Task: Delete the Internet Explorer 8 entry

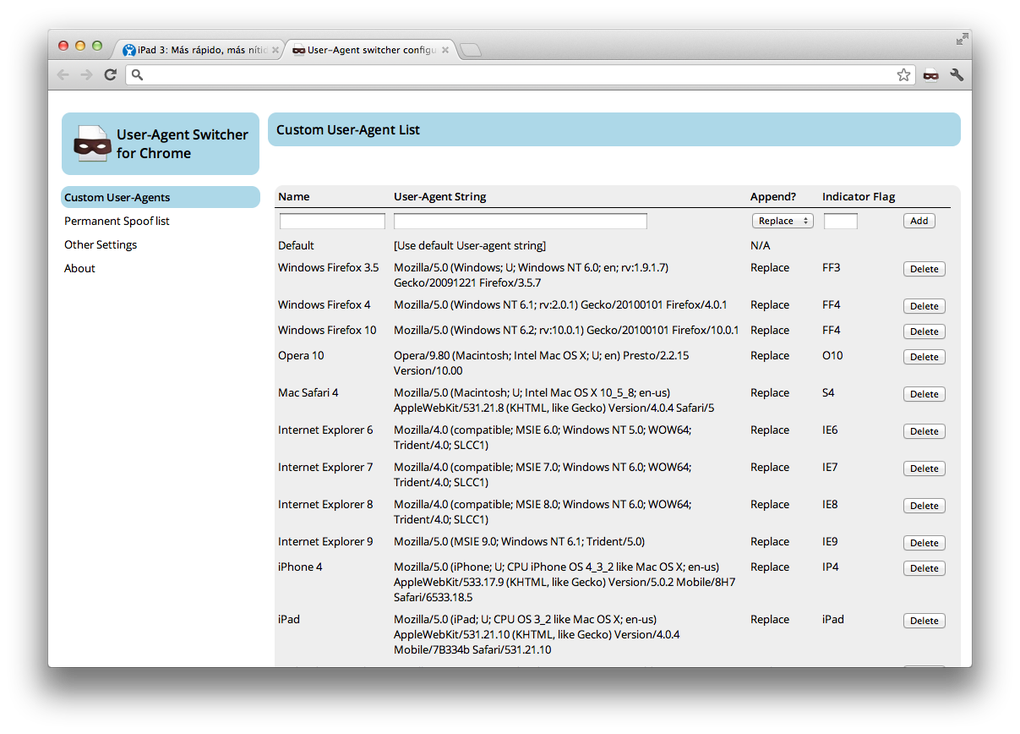Action: point(924,505)
